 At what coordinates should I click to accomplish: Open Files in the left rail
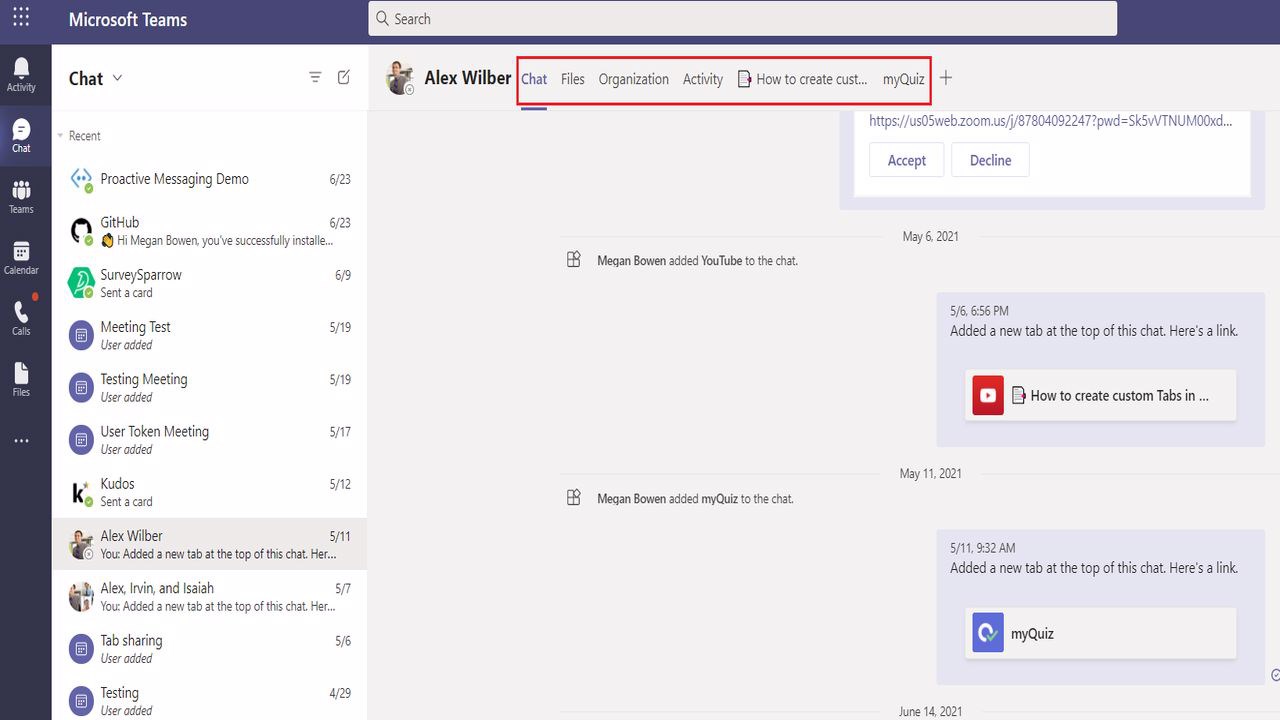point(21,380)
